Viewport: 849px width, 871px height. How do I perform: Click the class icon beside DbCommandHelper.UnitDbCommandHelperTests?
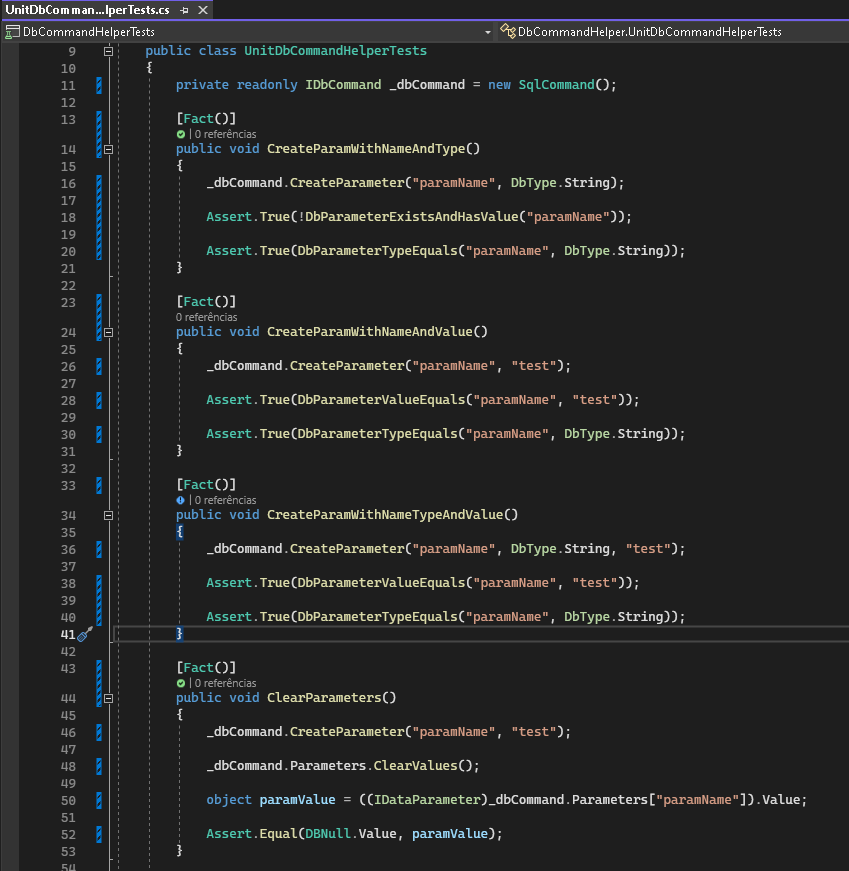click(507, 31)
